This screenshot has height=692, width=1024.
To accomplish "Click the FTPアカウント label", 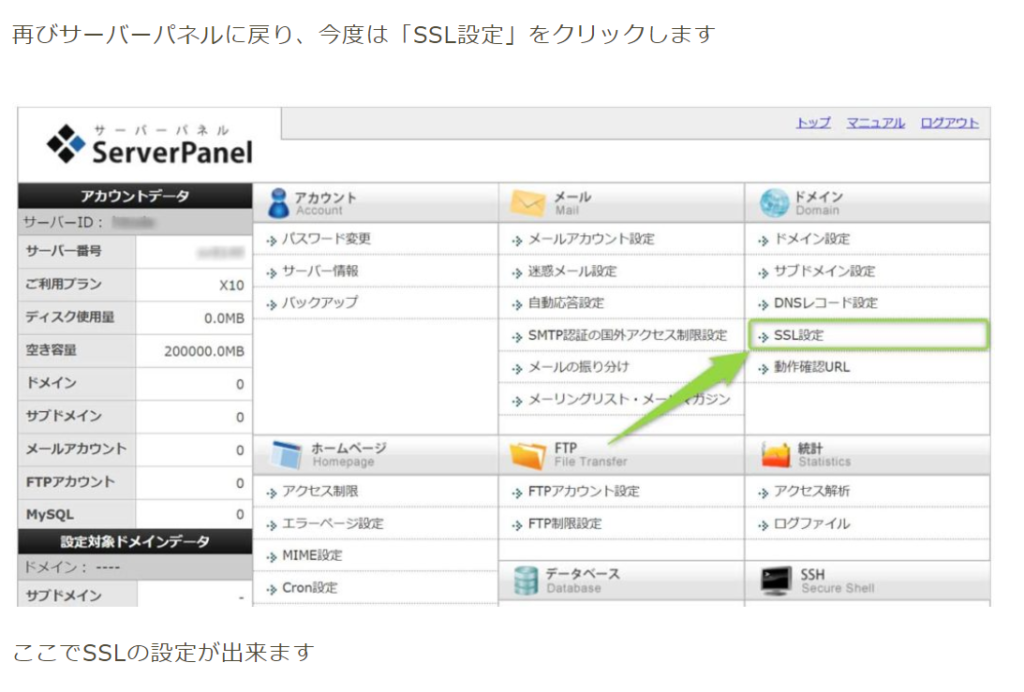I will 70,482.
